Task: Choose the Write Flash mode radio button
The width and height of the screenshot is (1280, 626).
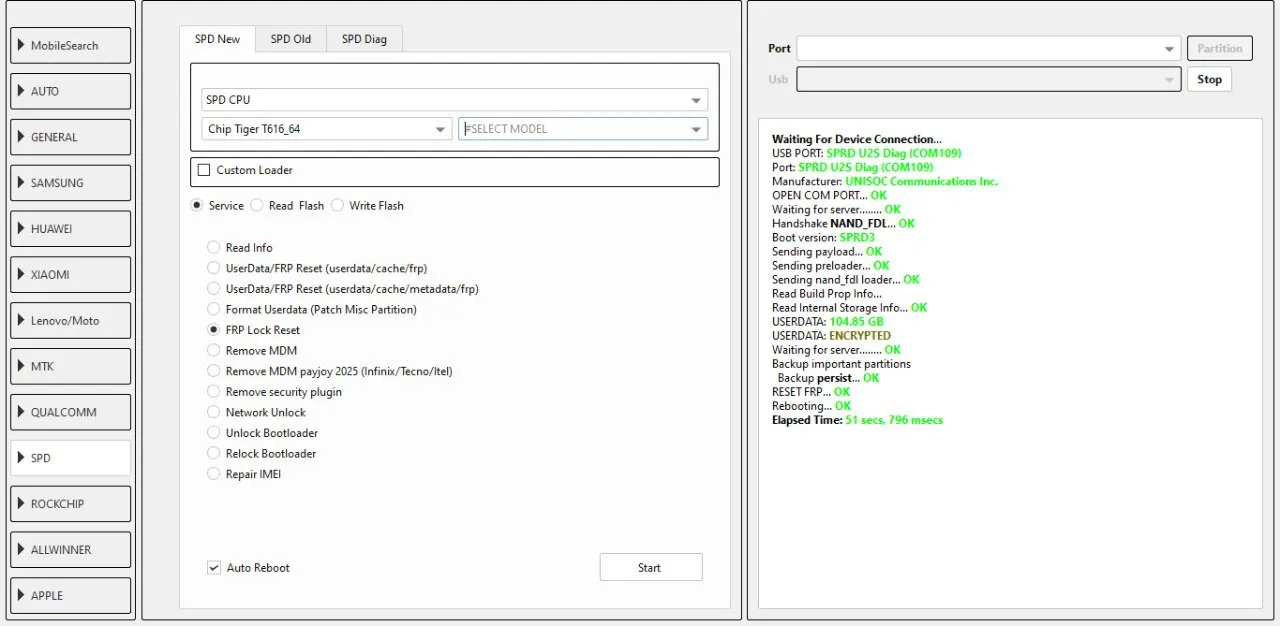Action: click(337, 205)
